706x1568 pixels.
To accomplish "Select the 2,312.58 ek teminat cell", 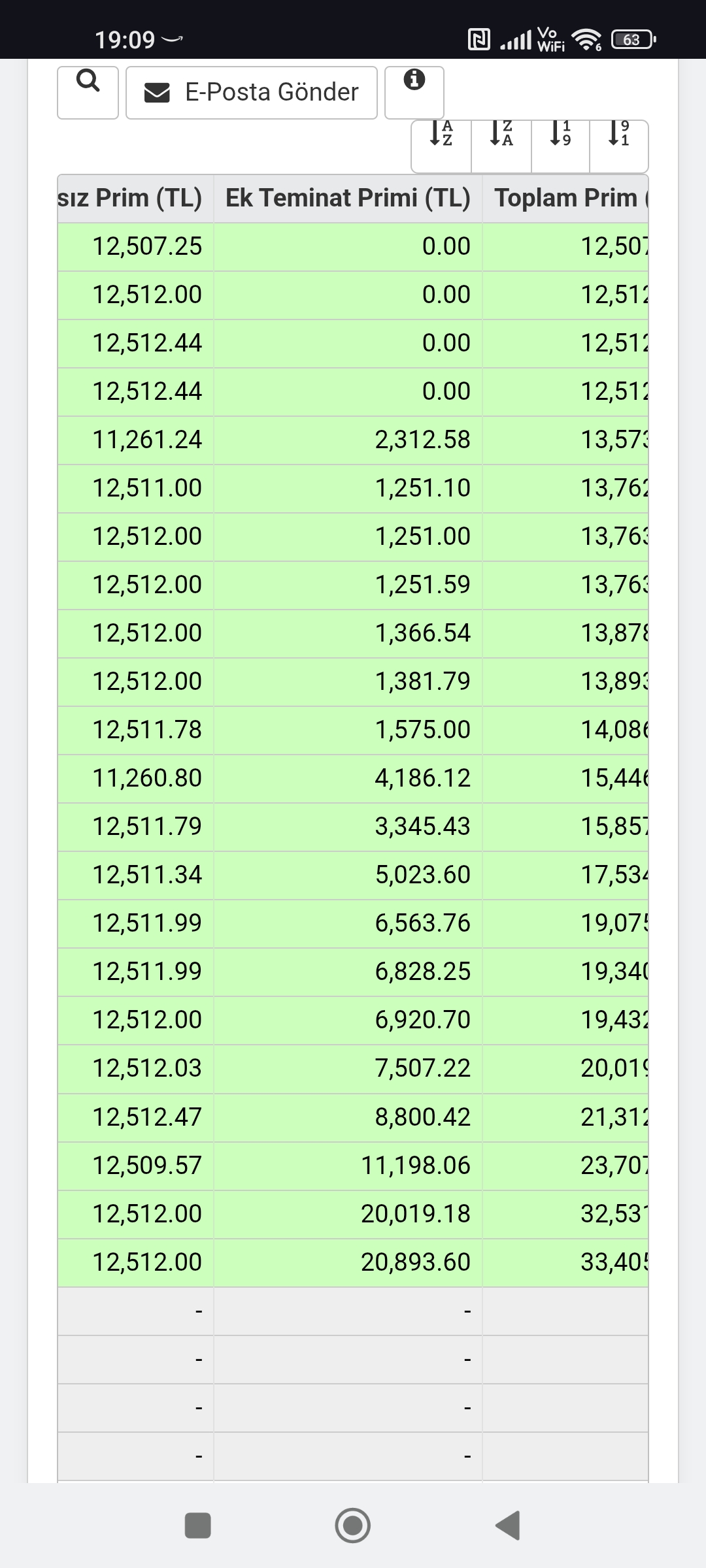I will point(348,440).
